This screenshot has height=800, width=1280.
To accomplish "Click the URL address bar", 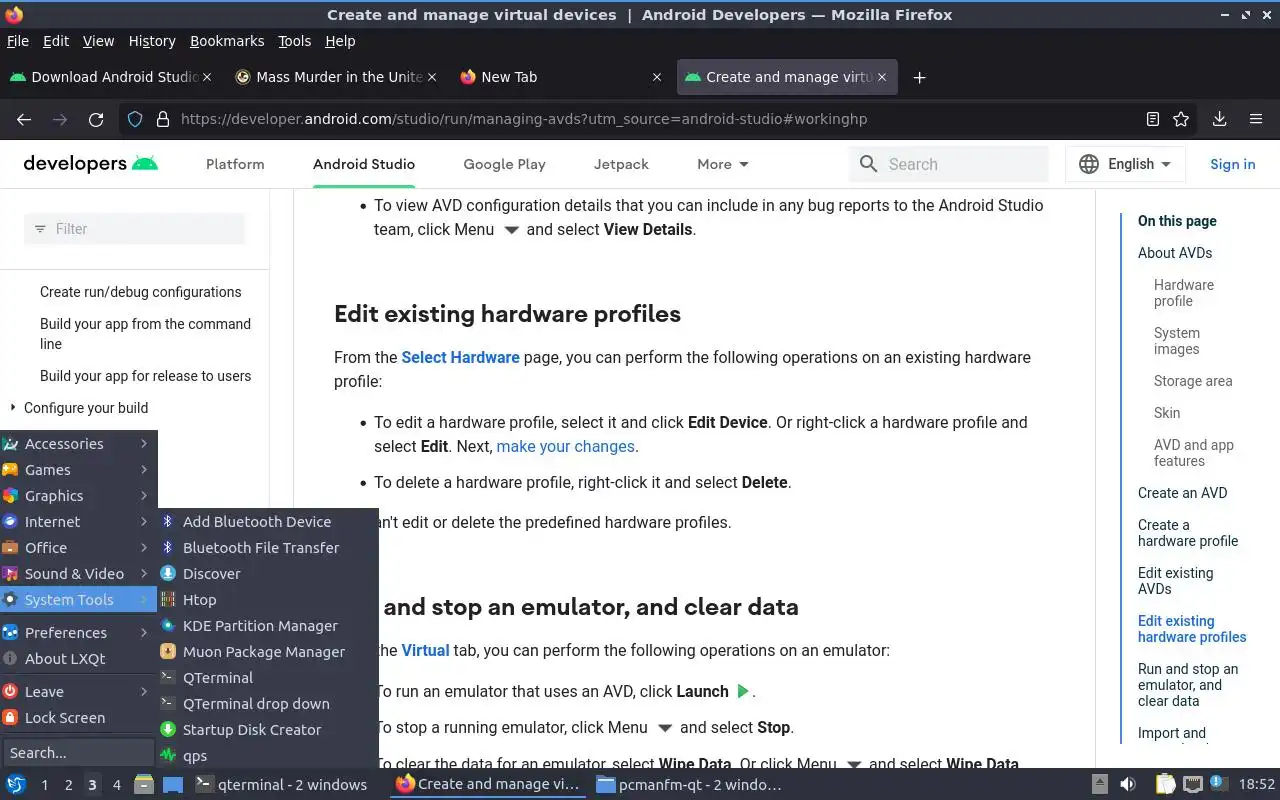I will point(640,119).
